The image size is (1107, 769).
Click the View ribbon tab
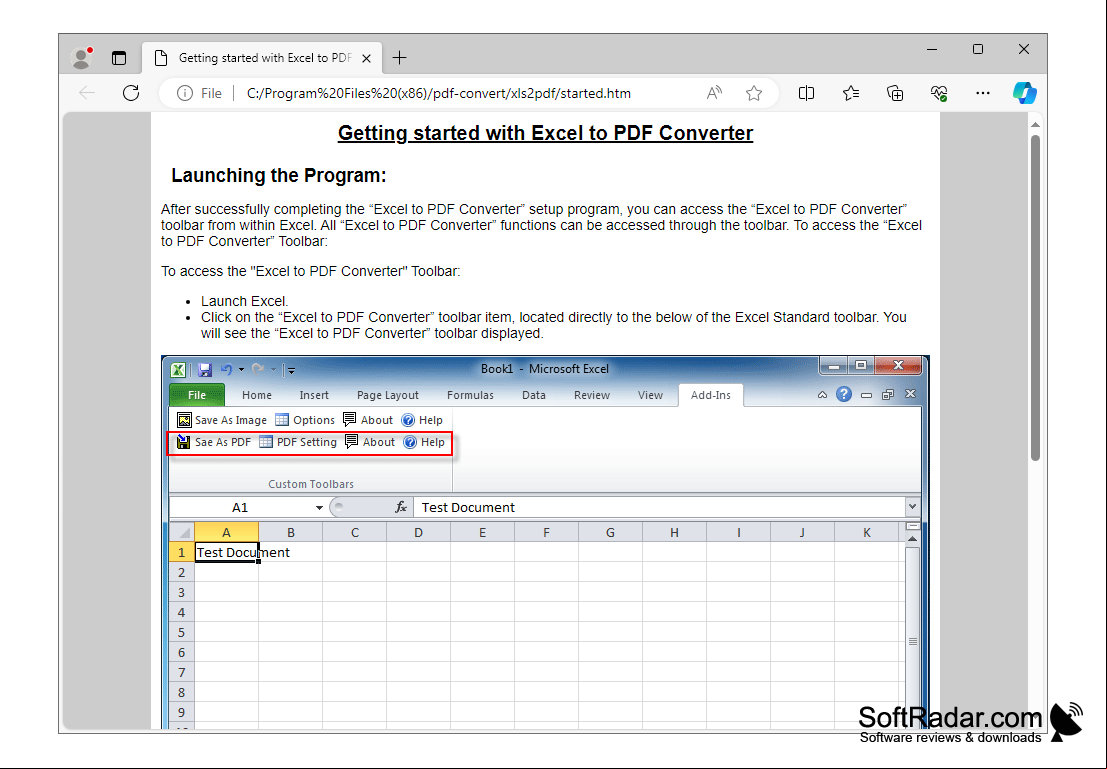tap(650, 395)
